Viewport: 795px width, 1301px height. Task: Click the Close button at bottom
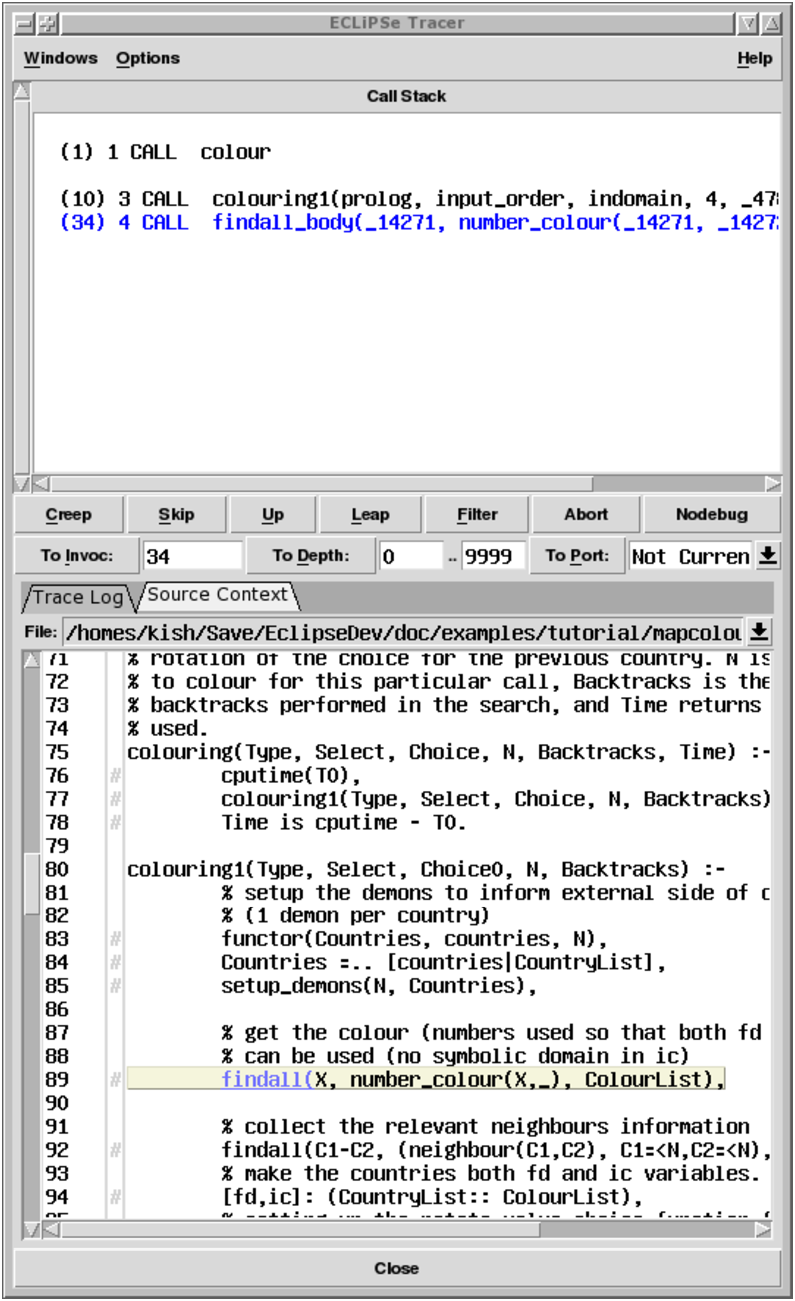pyautogui.click(x=397, y=1268)
